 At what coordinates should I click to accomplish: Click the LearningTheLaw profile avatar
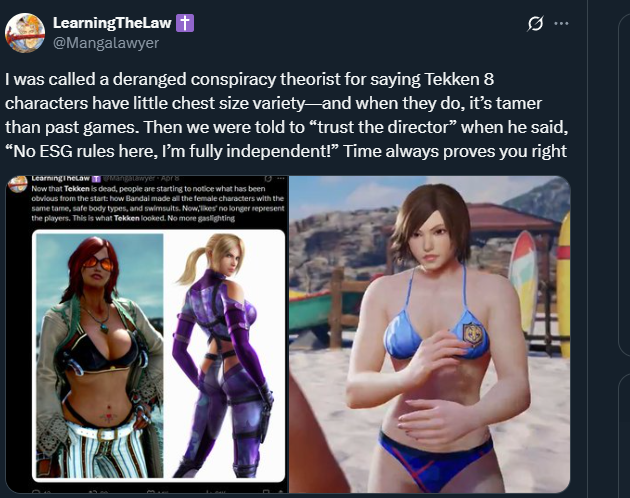click(x=25, y=33)
